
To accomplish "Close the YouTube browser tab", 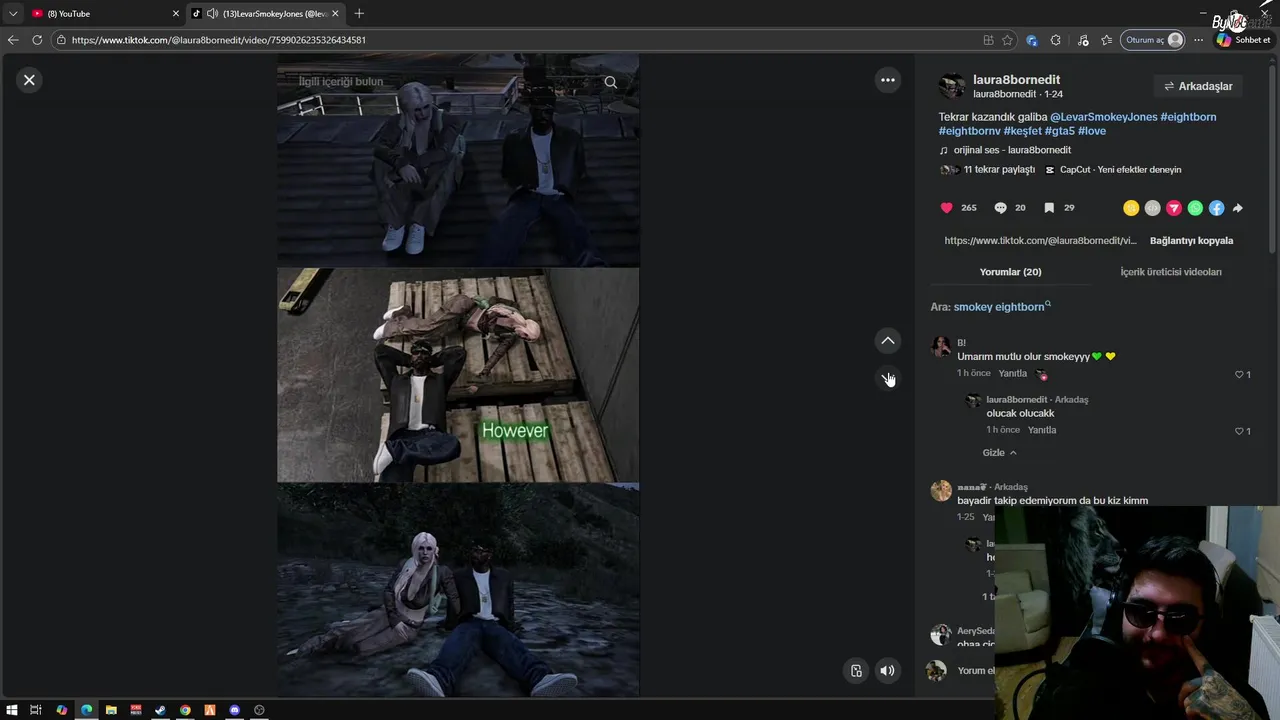I will (176, 13).
